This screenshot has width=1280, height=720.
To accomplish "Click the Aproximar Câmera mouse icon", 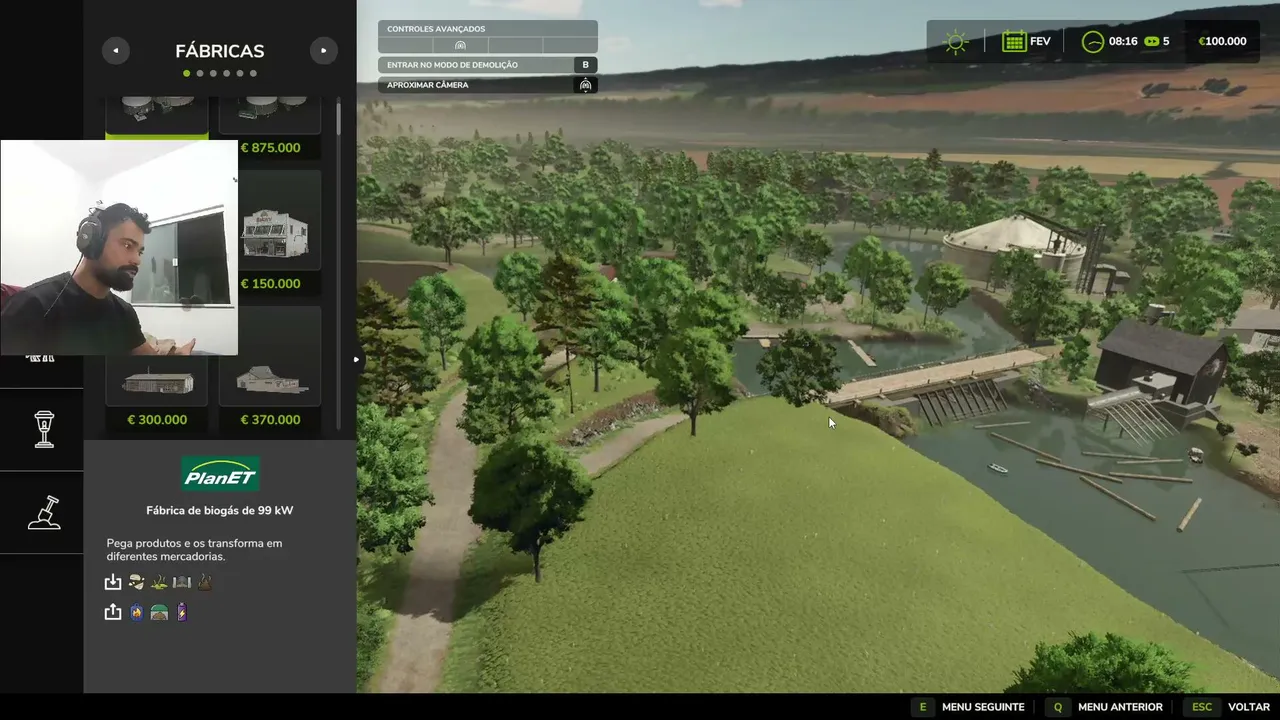I will 586,85.
